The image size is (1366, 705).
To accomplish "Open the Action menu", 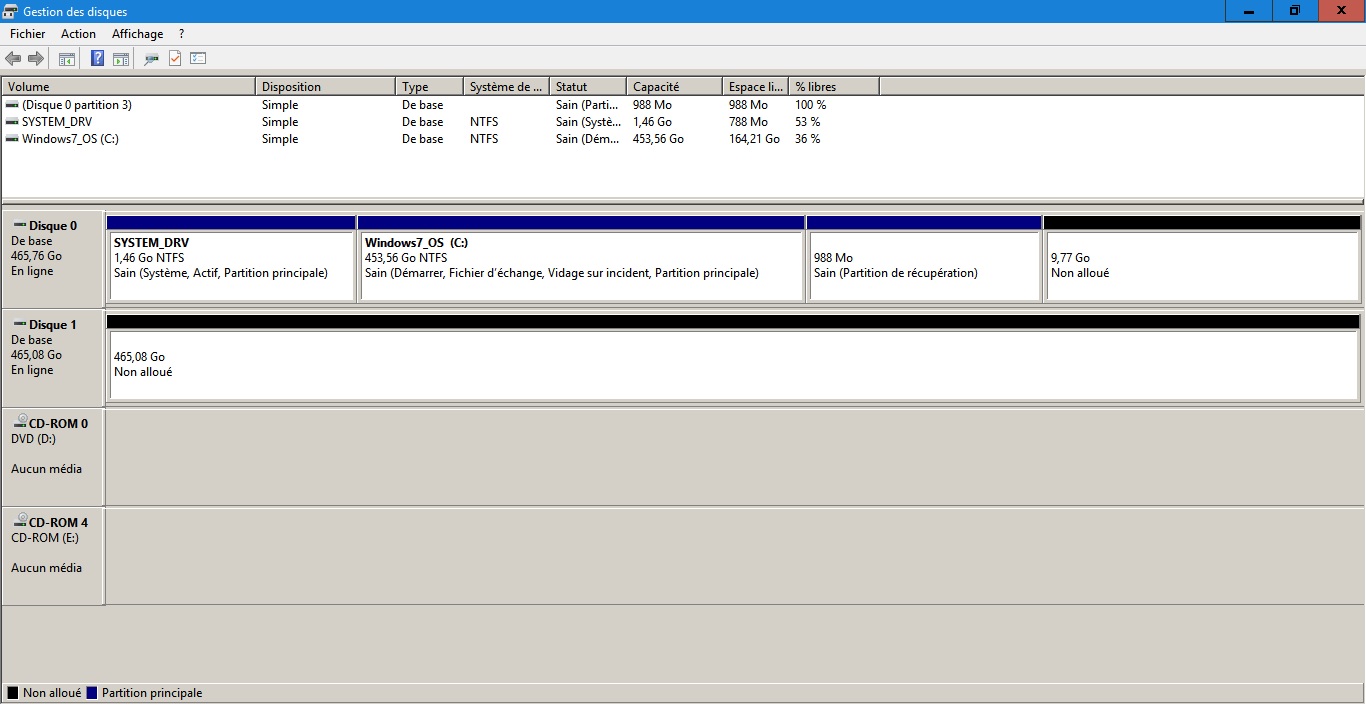I will coord(78,34).
